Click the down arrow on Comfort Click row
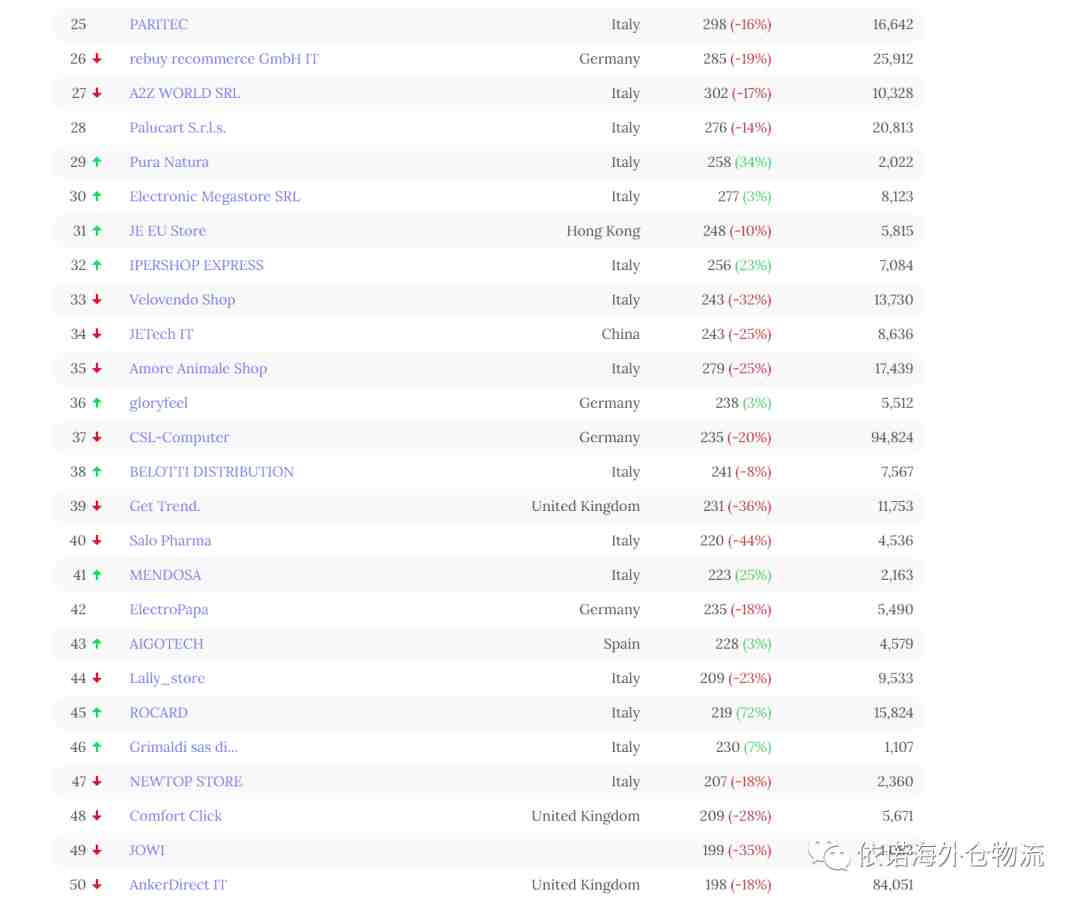This screenshot has width=1080, height=903. coord(97,817)
